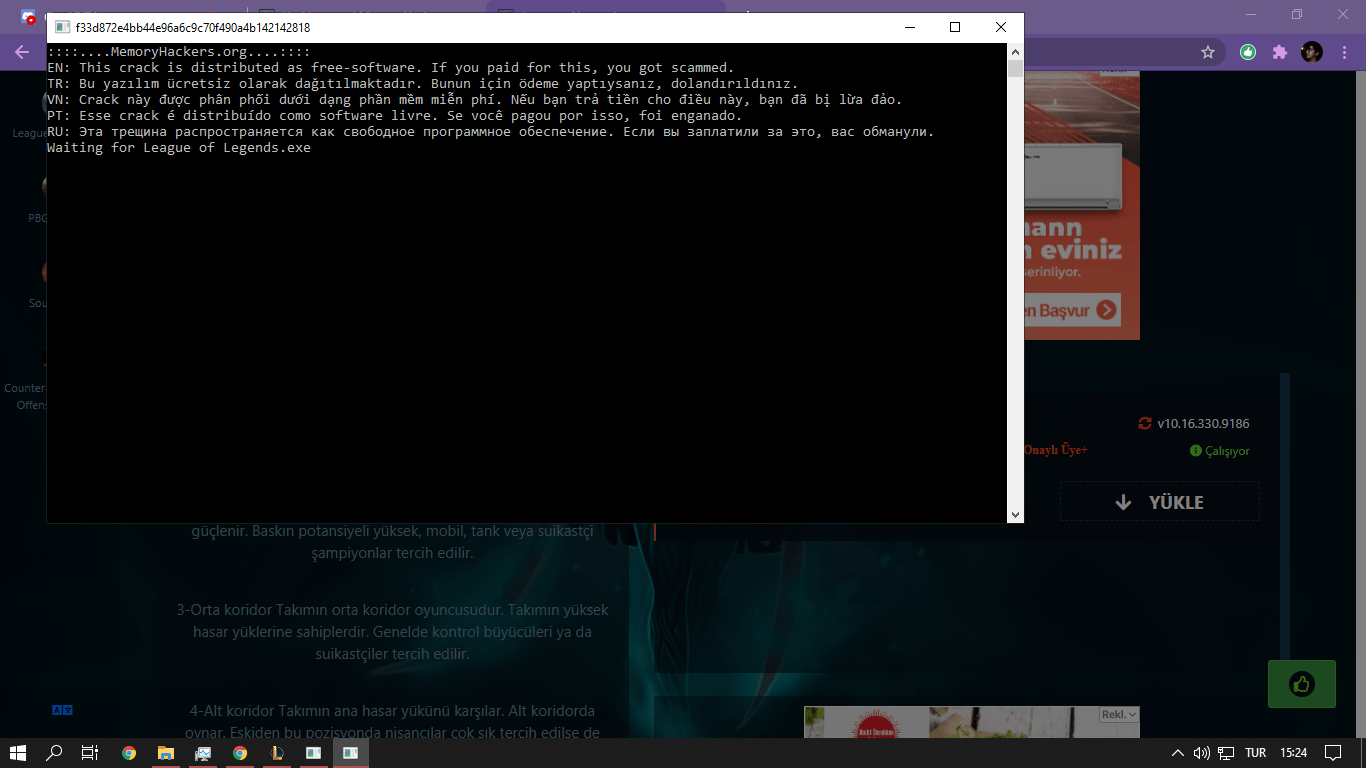Click the Onaylı Üye+ link
This screenshot has width=1366, height=768.
point(1056,450)
